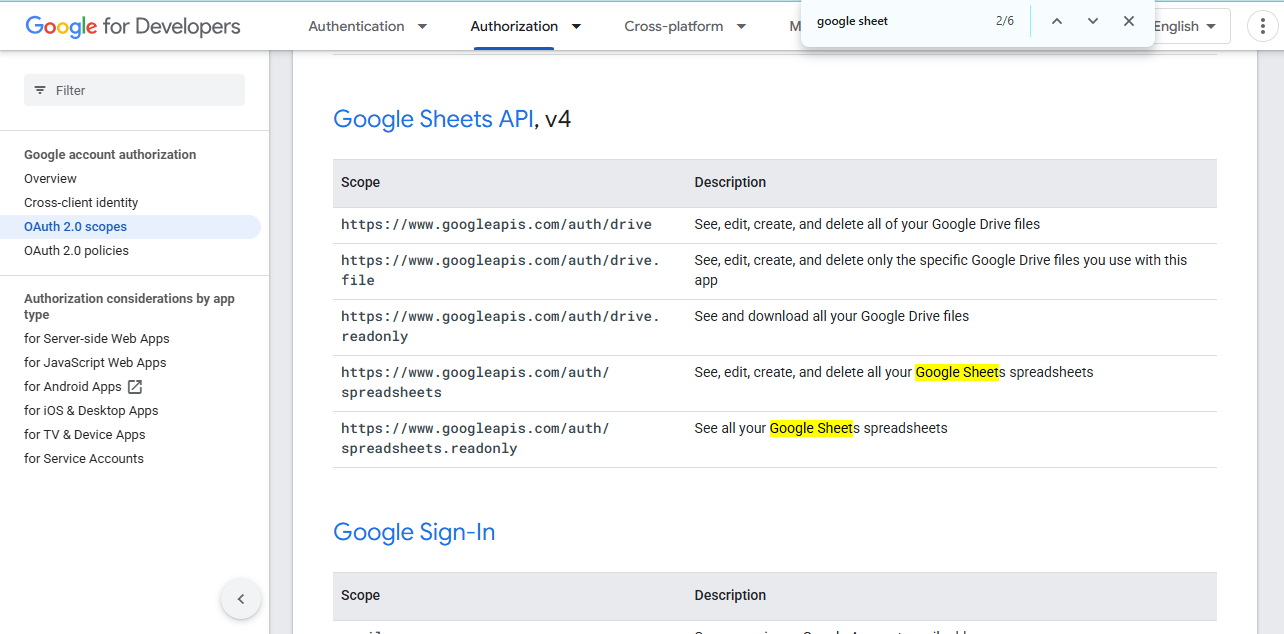This screenshot has height=634, width=1284.
Task: Open the vertical three-dot more options menu
Action: click(1264, 27)
